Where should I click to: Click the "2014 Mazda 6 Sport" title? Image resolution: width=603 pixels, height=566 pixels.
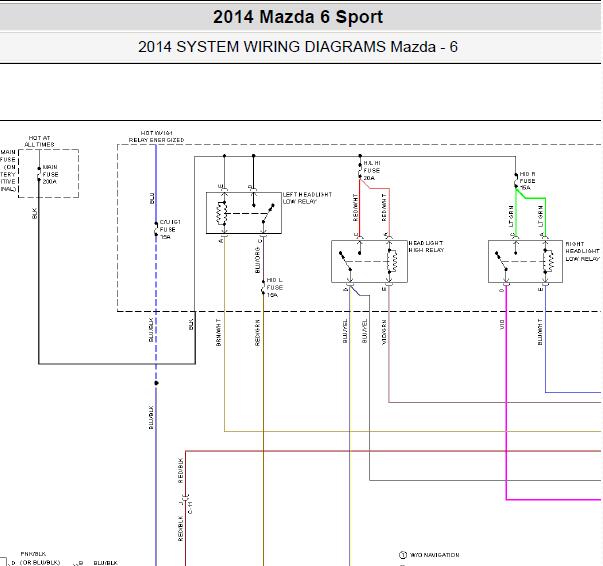pos(298,17)
